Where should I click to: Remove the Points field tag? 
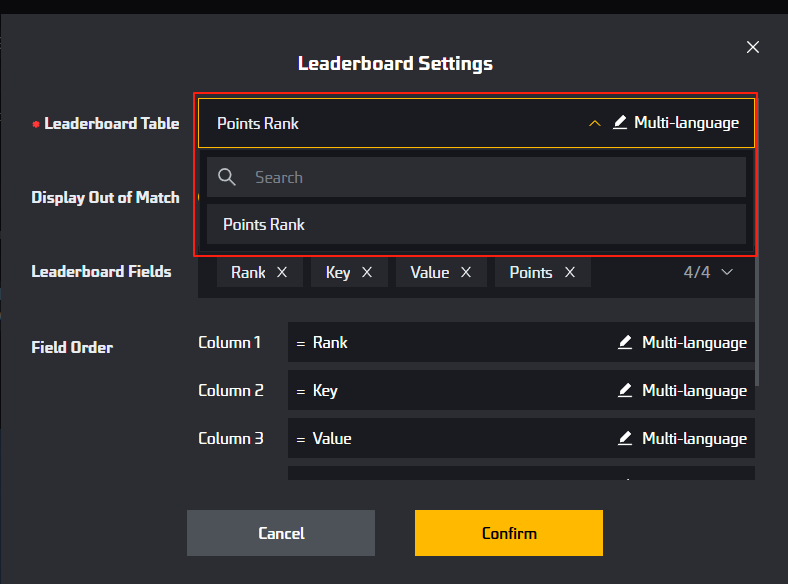click(x=569, y=272)
